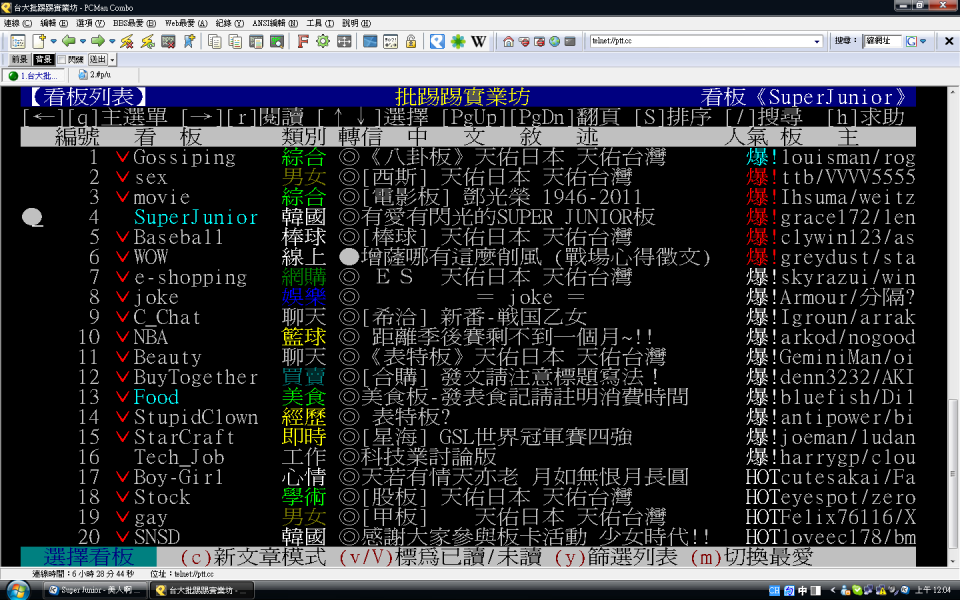
Task: Open the address bar dropdown arrow
Action: [x=817, y=42]
